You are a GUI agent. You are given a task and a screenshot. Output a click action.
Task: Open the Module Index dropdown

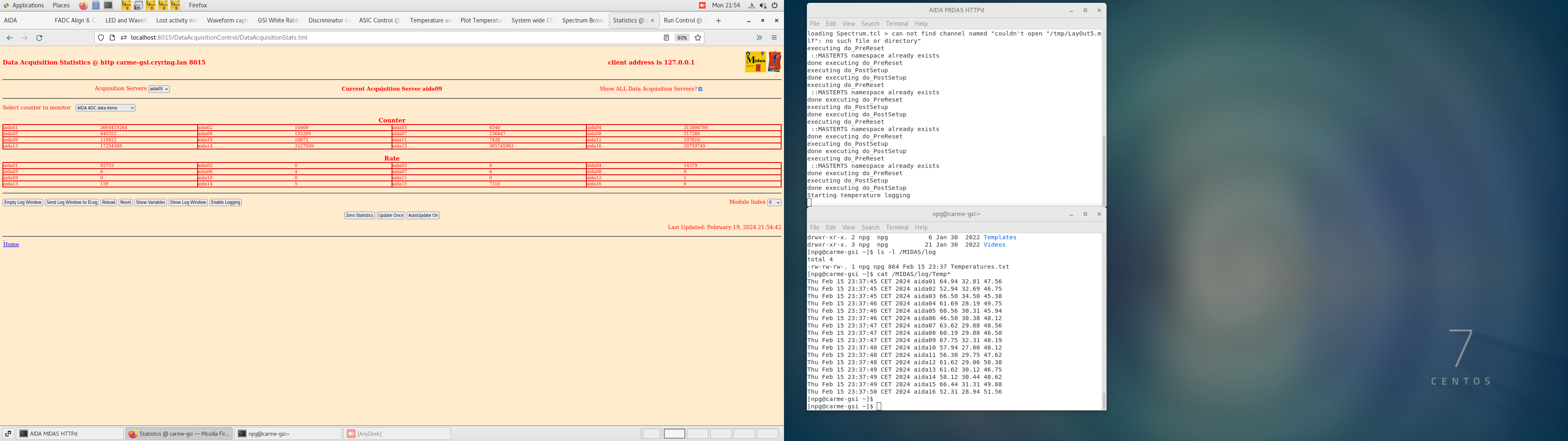pyautogui.click(x=773, y=202)
